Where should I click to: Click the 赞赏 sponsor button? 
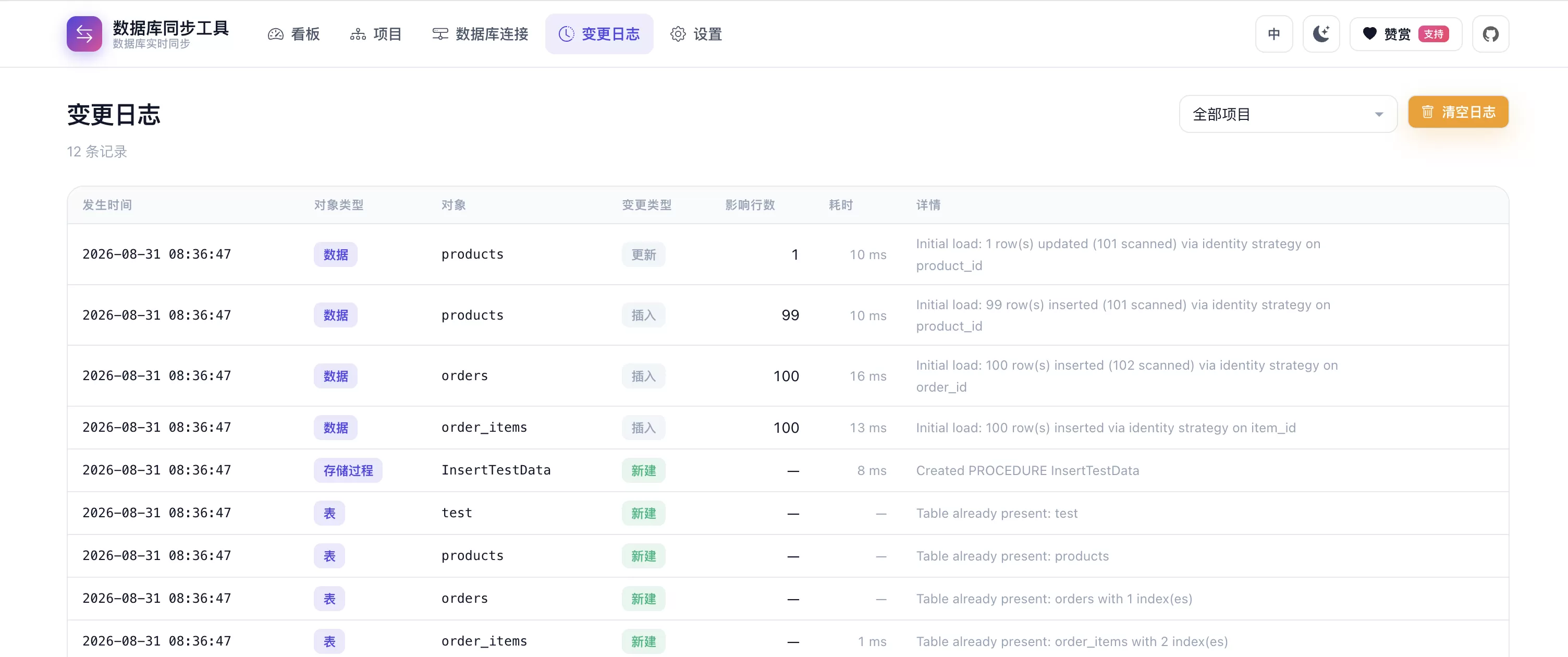click(1405, 34)
